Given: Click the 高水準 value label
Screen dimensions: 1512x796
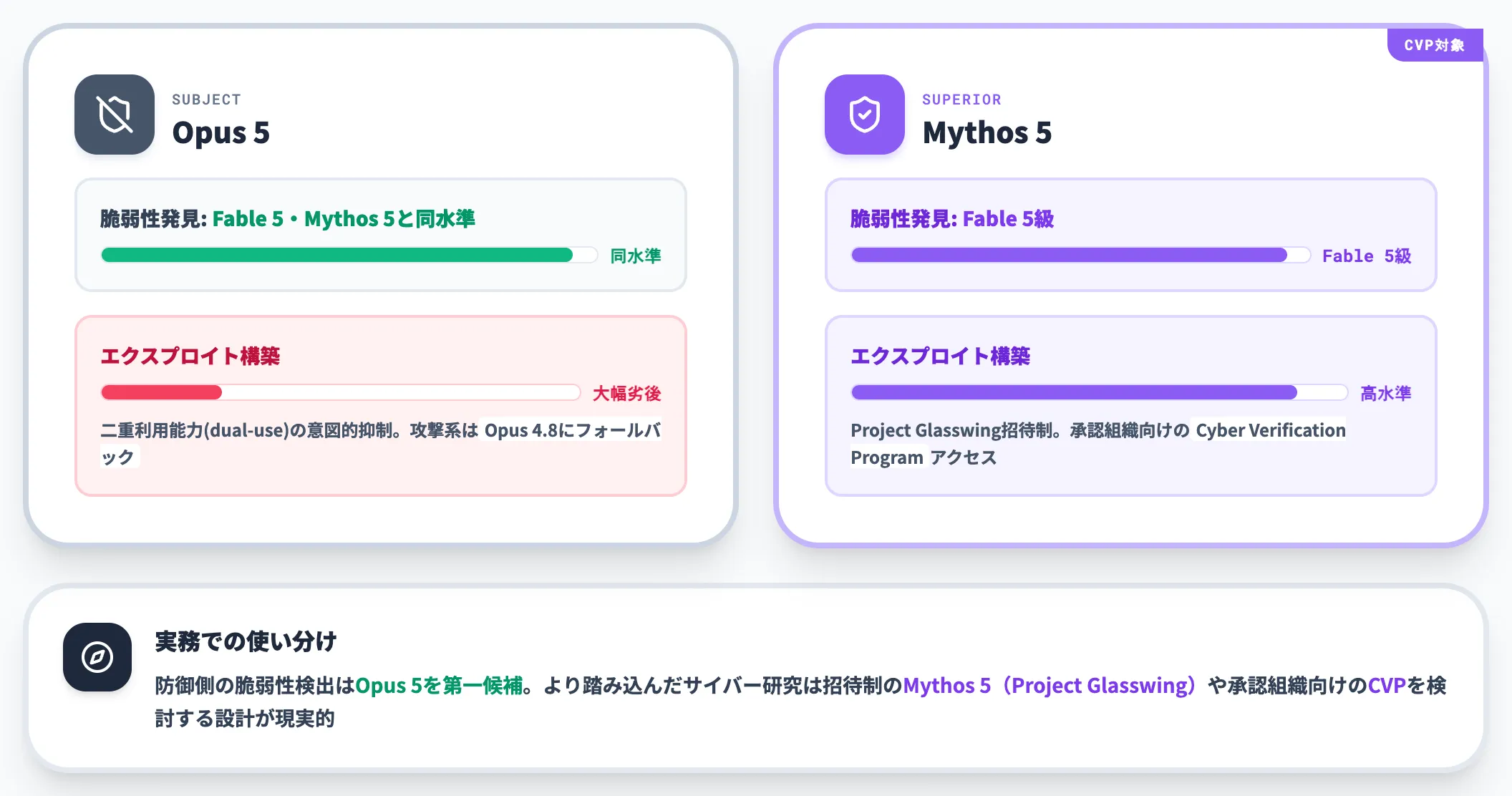Looking at the screenshot, I should 1386,393.
